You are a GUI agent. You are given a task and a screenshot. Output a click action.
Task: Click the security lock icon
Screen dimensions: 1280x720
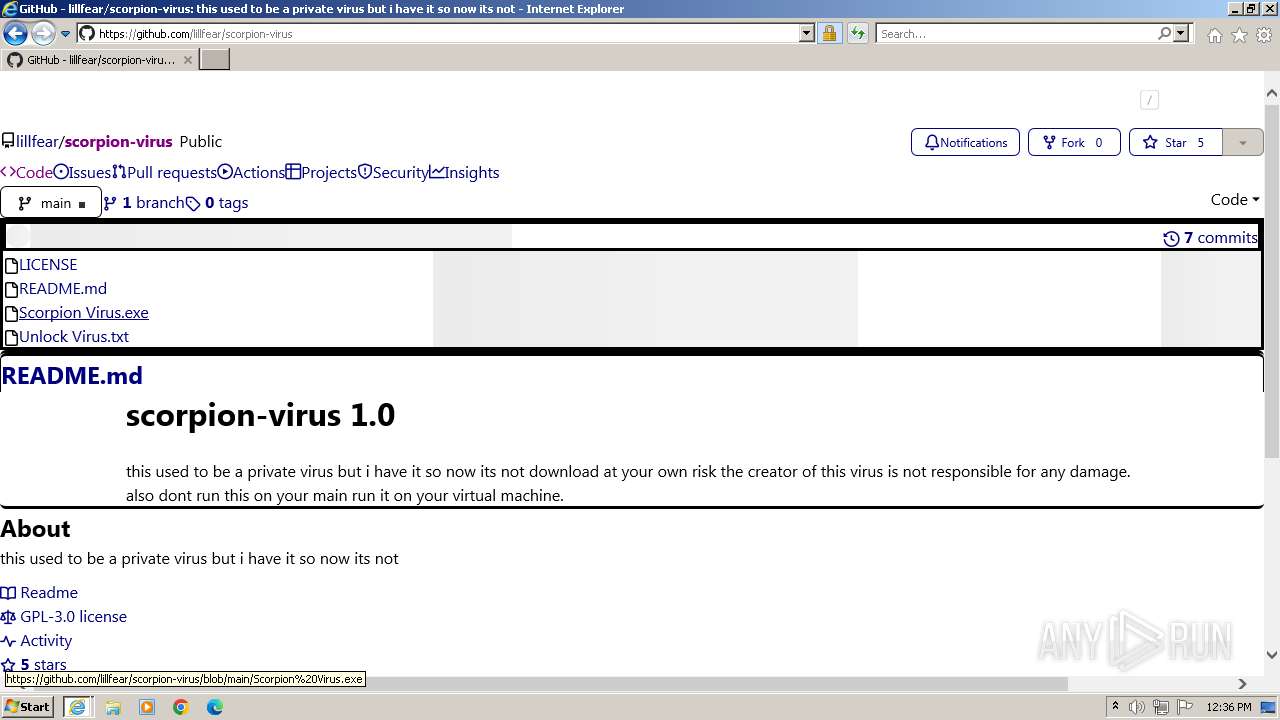coord(829,34)
